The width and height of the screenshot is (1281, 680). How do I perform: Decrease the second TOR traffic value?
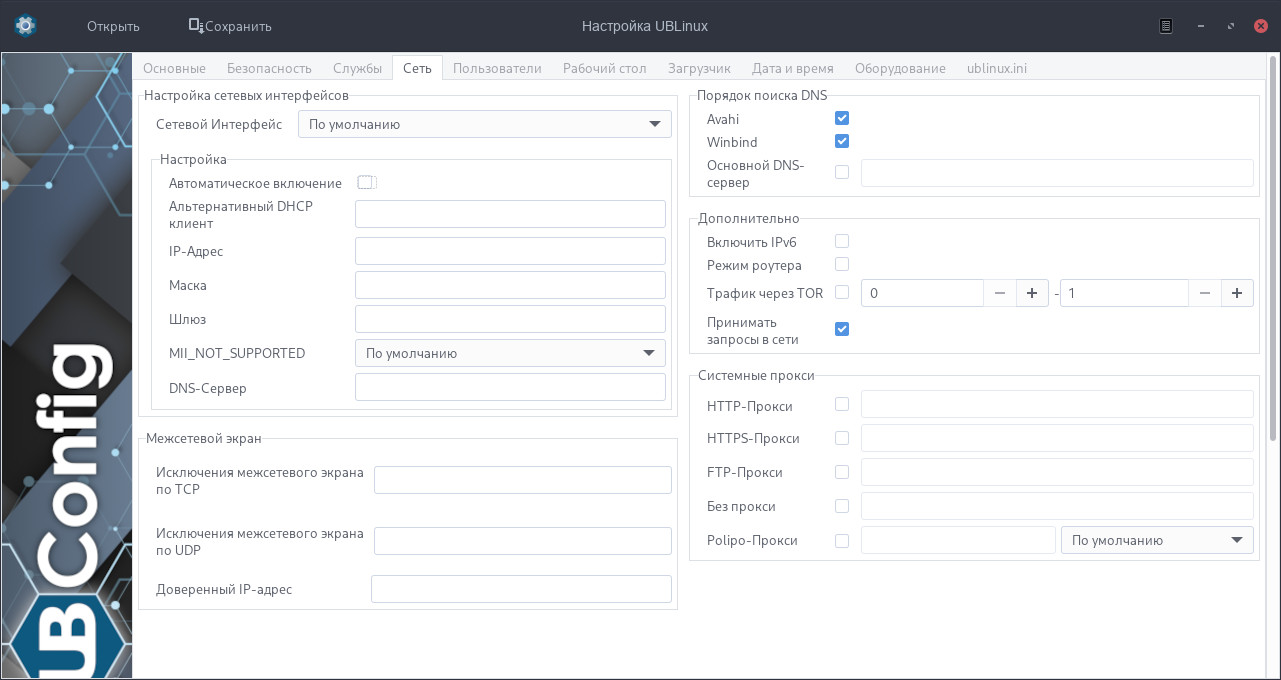[x=1205, y=293]
